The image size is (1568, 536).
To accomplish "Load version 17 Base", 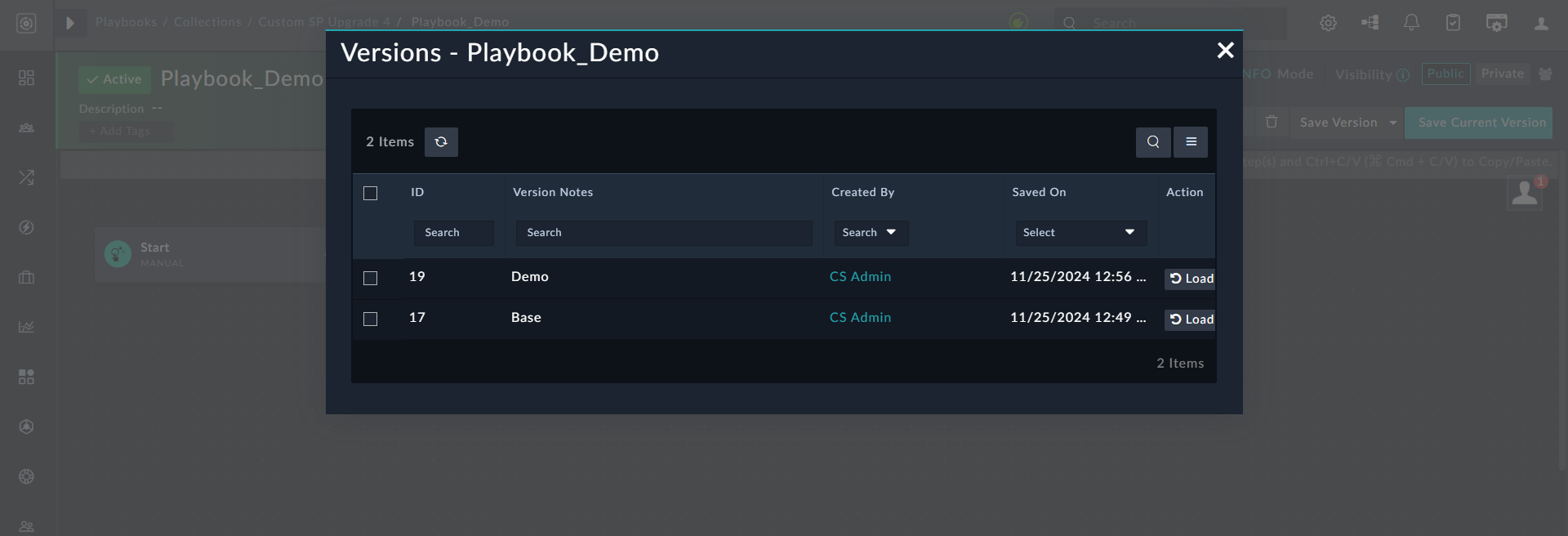I will click(1190, 319).
